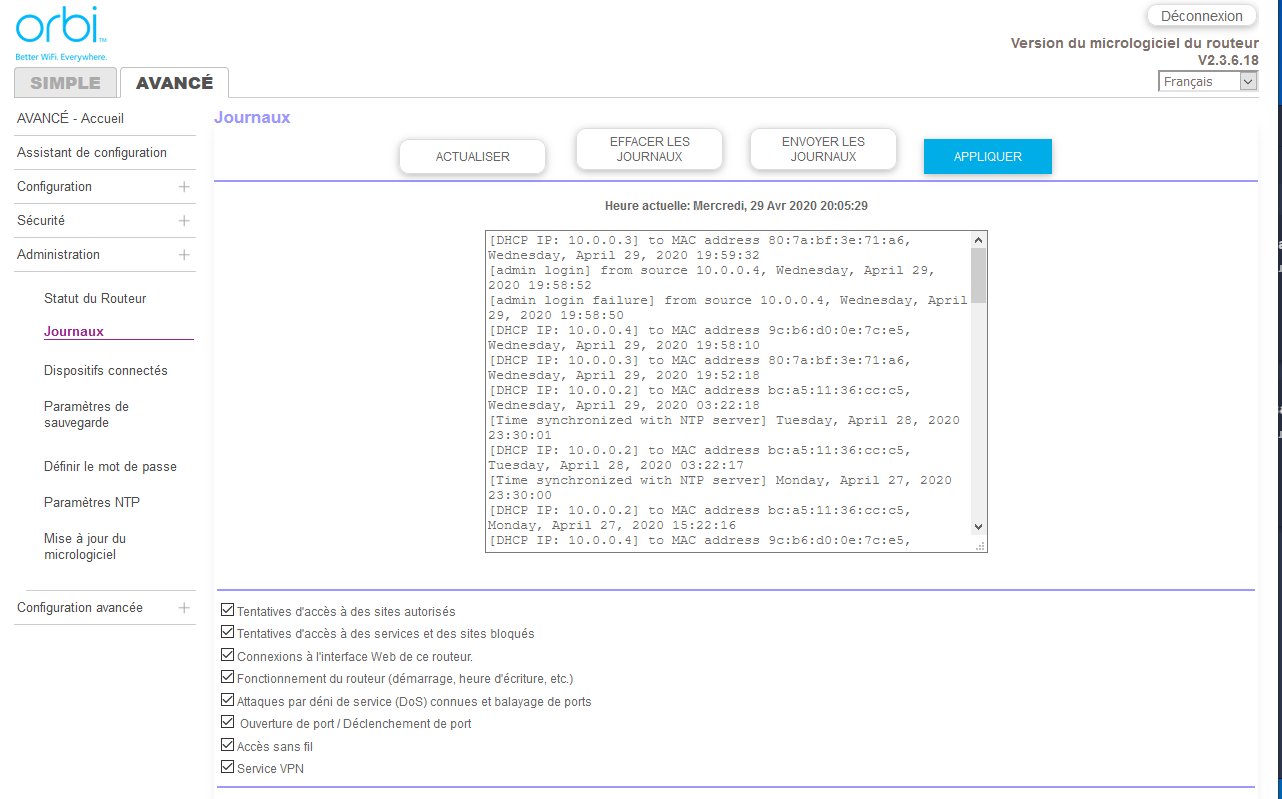Open the Français language dropdown
This screenshot has width=1282, height=799.
1207,82
